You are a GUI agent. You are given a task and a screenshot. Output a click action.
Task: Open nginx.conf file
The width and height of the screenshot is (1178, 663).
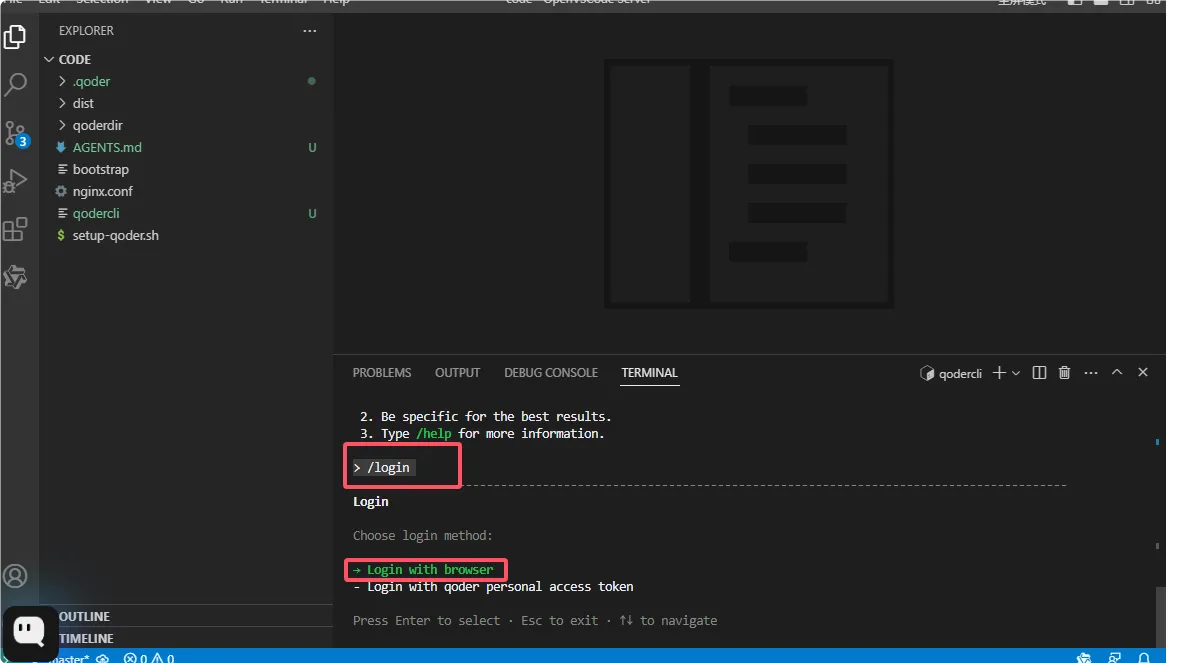coord(186,191)
